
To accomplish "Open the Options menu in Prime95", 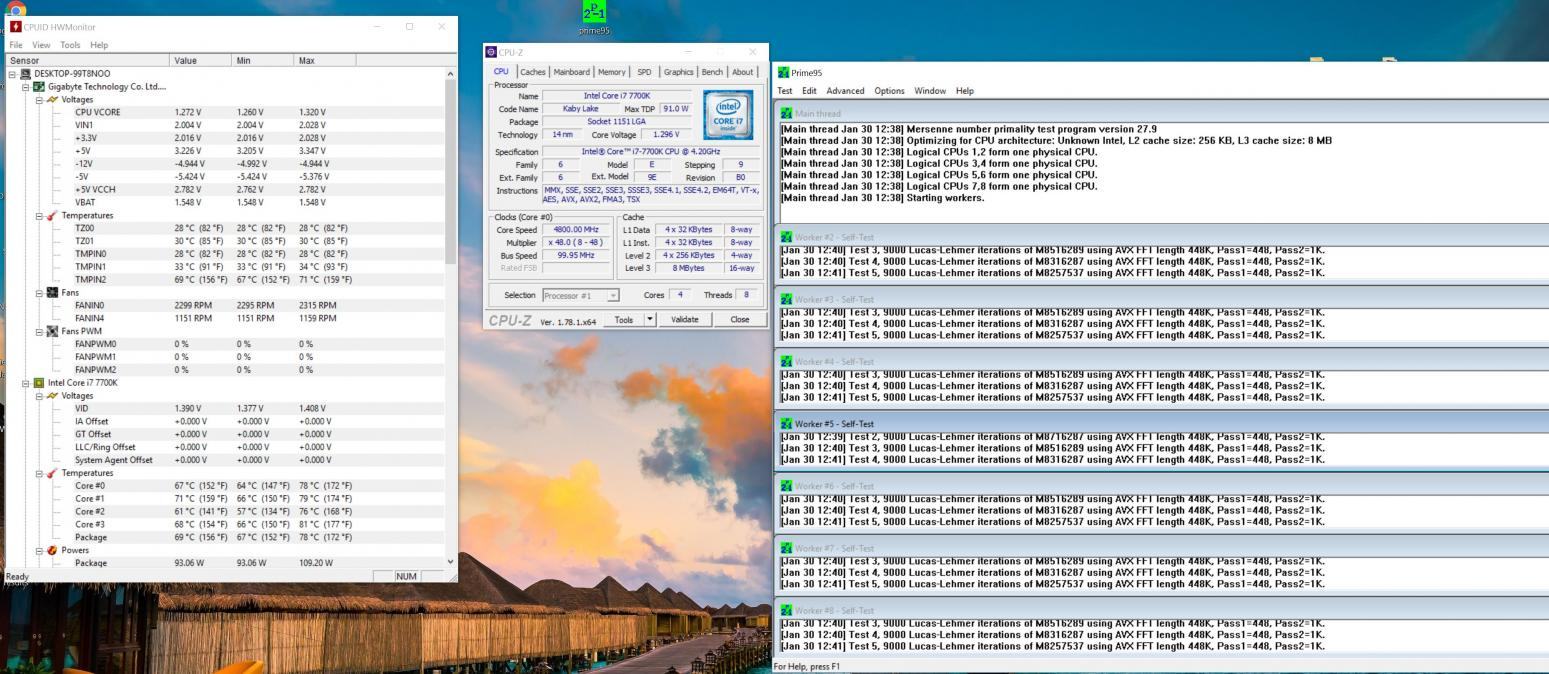I will coord(889,91).
